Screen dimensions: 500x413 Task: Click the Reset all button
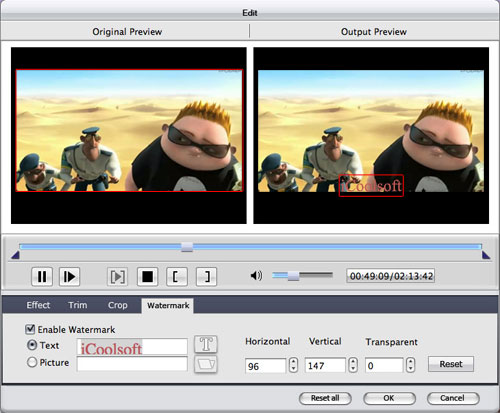pos(325,398)
